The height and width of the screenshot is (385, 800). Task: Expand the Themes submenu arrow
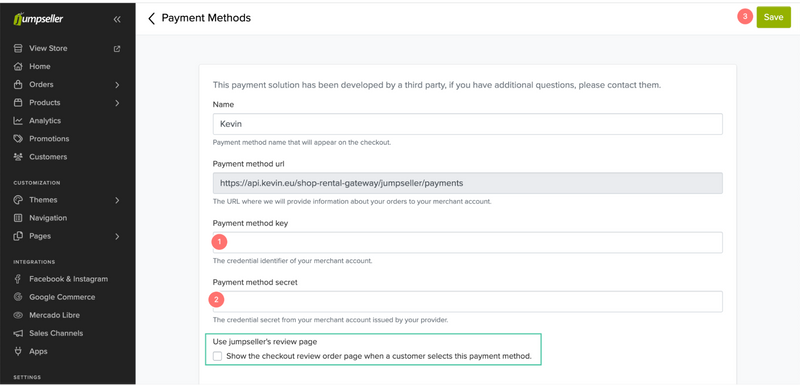pyautogui.click(x=117, y=200)
